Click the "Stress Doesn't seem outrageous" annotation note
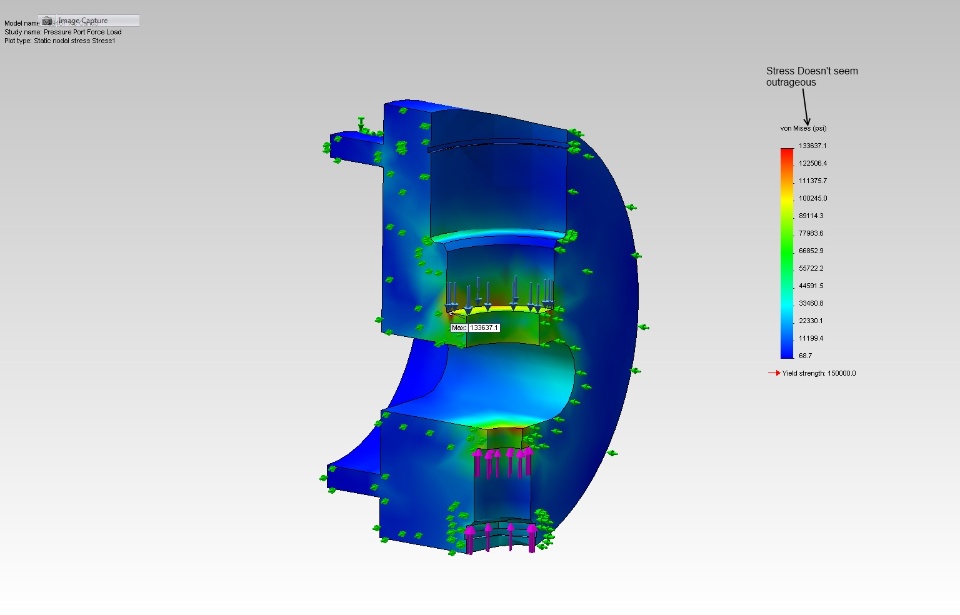This screenshot has width=960, height=615. click(x=812, y=77)
